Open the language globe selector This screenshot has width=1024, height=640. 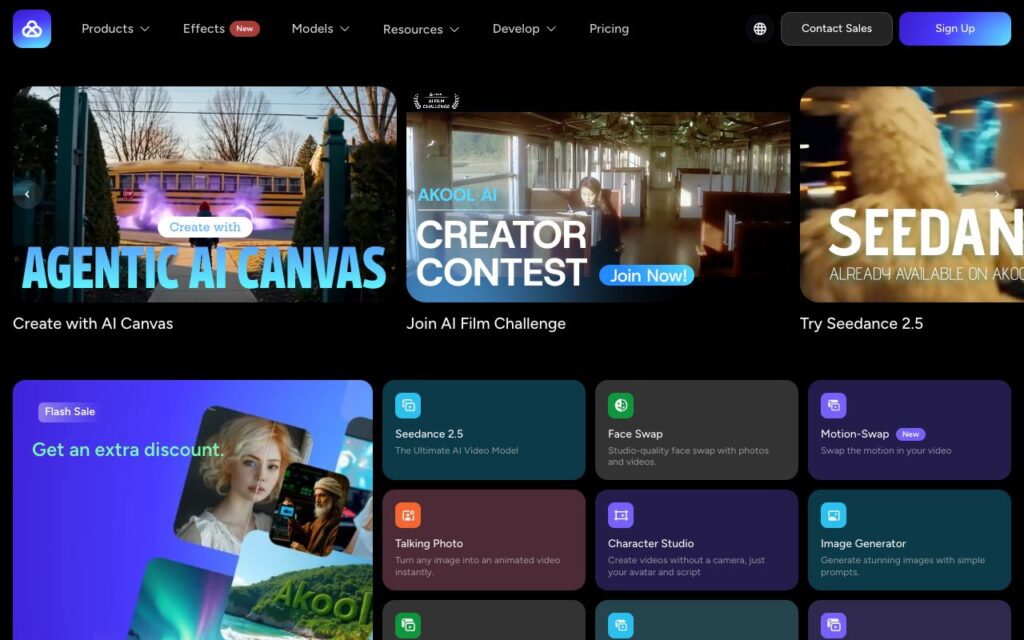(x=760, y=29)
